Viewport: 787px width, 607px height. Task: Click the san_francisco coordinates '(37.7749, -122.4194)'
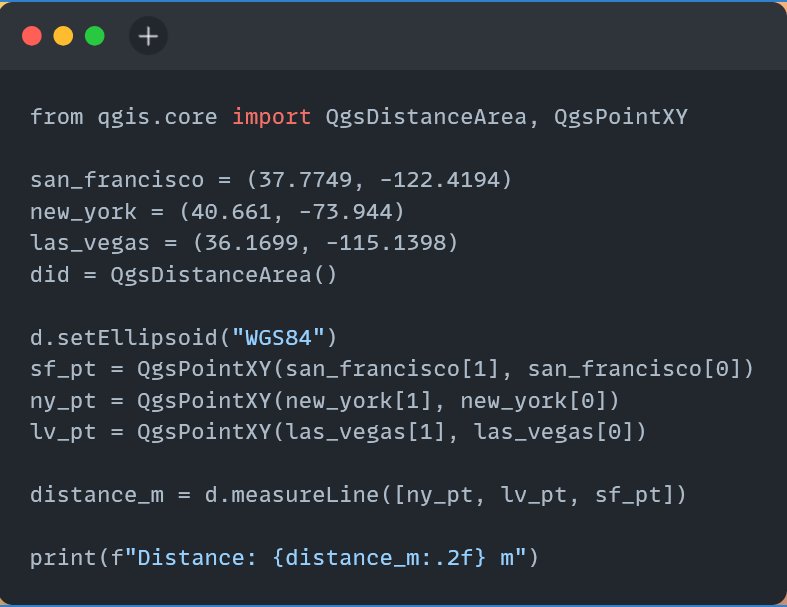[379, 180]
